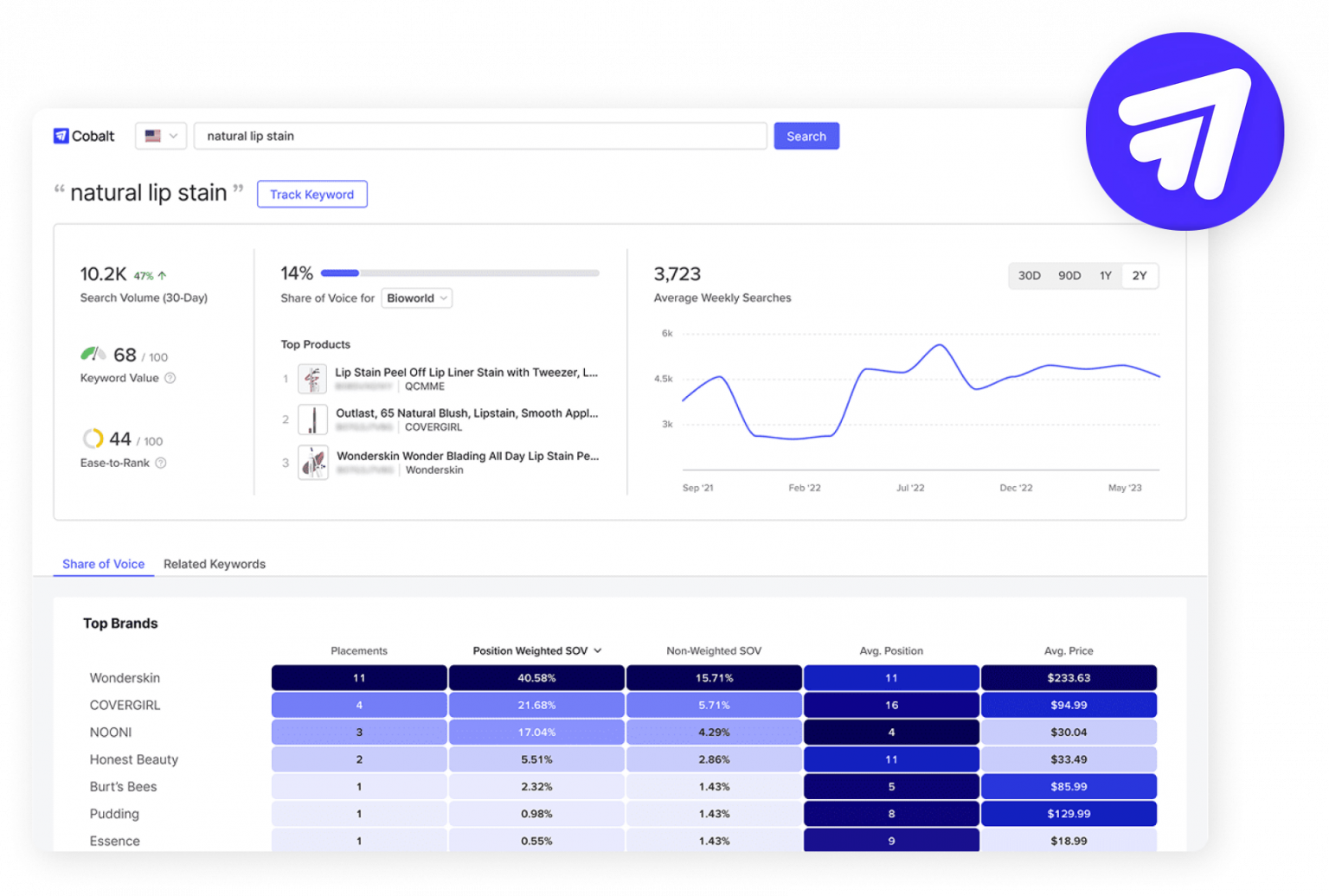The height and width of the screenshot is (896, 1329).
Task: Click the Avg. Price column header
Action: [1069, 651]
